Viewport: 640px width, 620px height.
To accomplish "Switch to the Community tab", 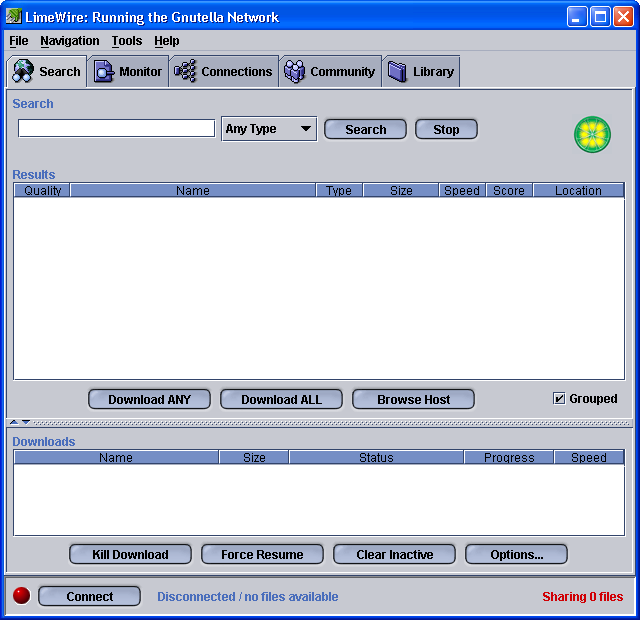I will point(330,71).
